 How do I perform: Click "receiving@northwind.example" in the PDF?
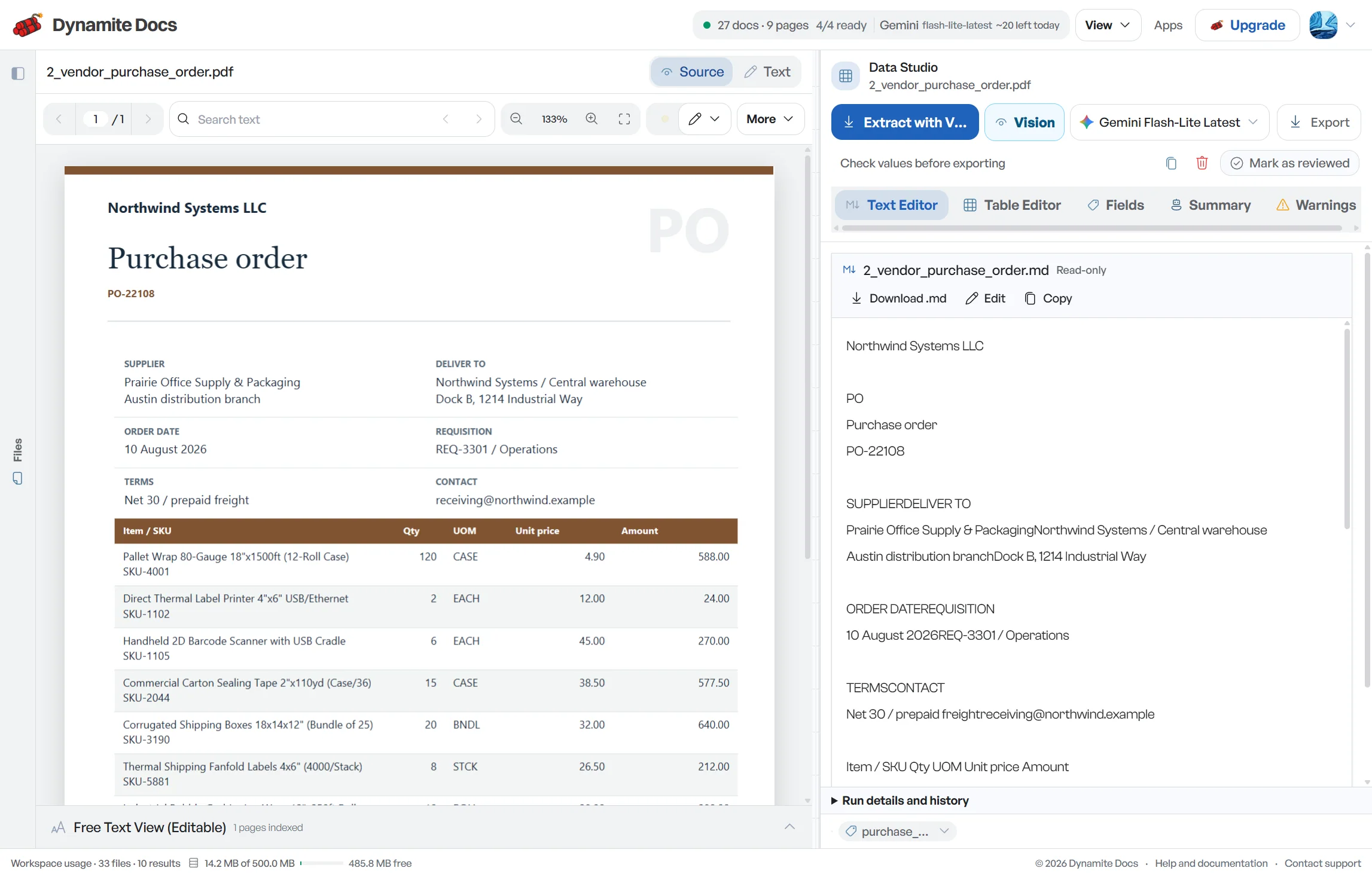click(x=515, y=500)
